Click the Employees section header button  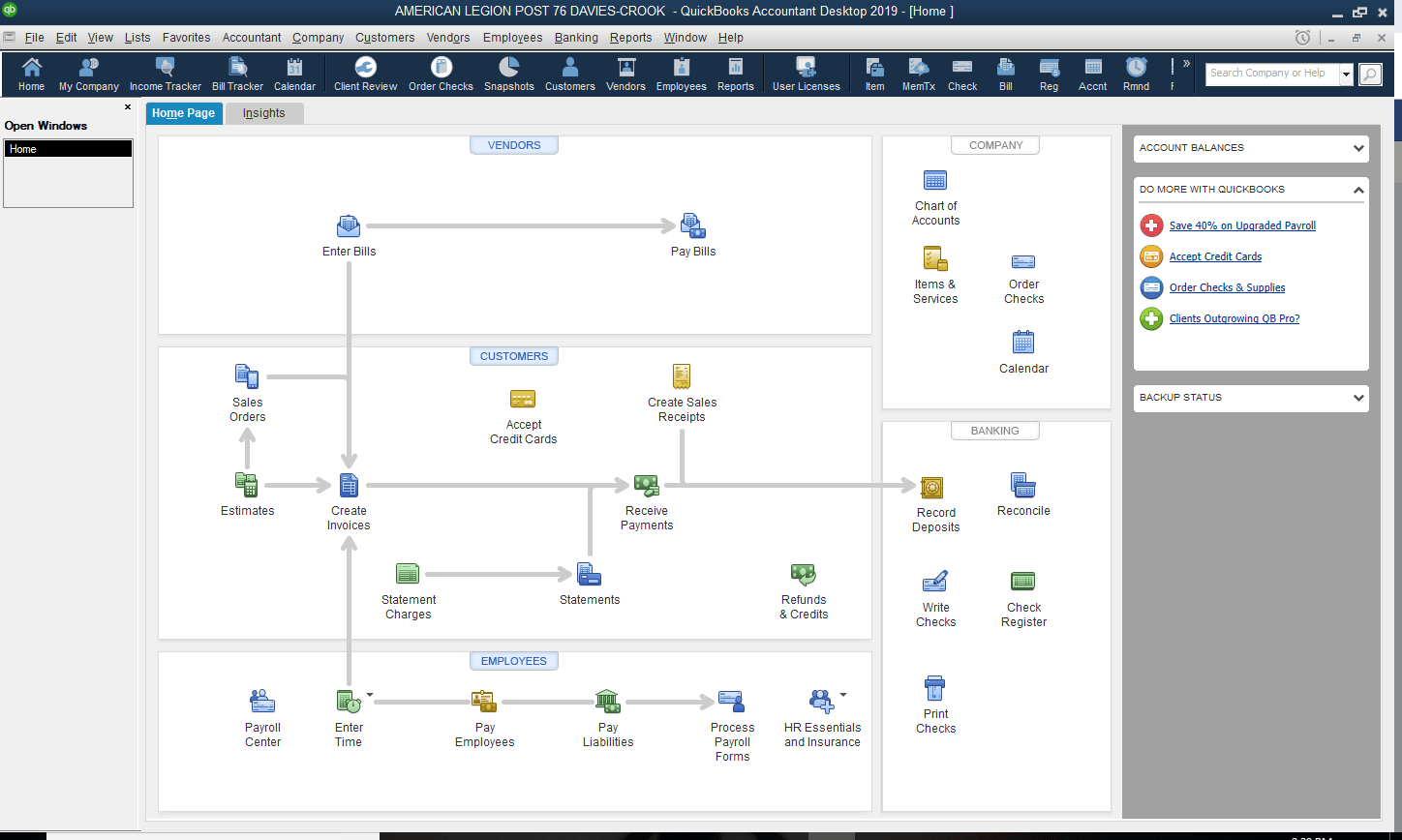click(x=514, y=661)
